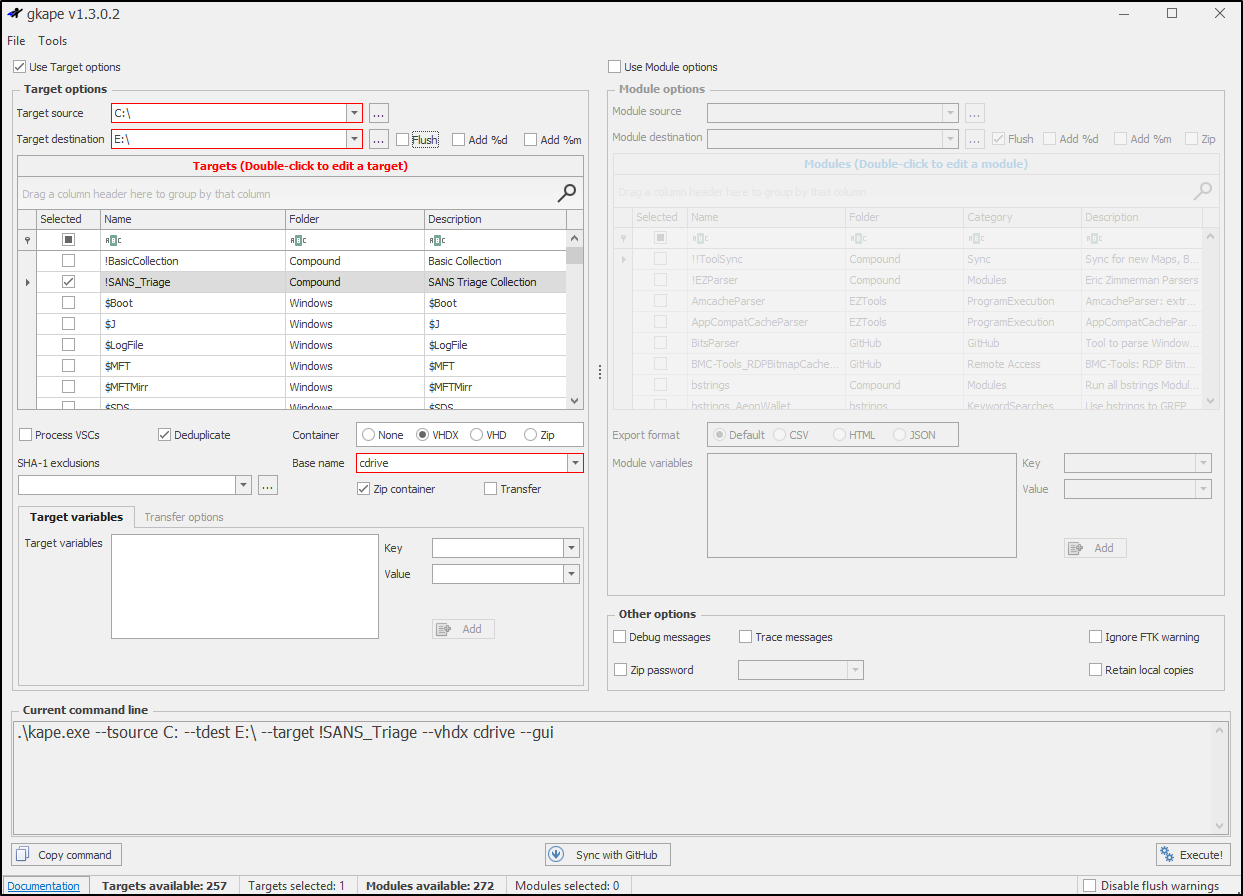Open target variables Value dropdown
This screenshot has height=896, width=1243.
[571, 574]
